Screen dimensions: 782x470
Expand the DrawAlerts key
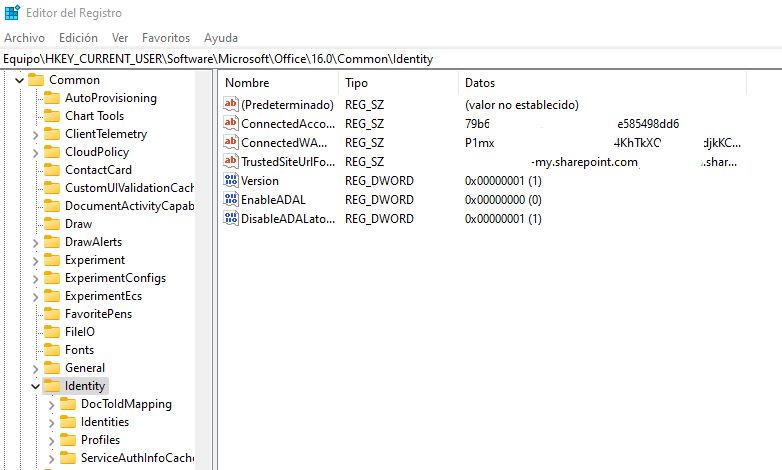(35, 242)
